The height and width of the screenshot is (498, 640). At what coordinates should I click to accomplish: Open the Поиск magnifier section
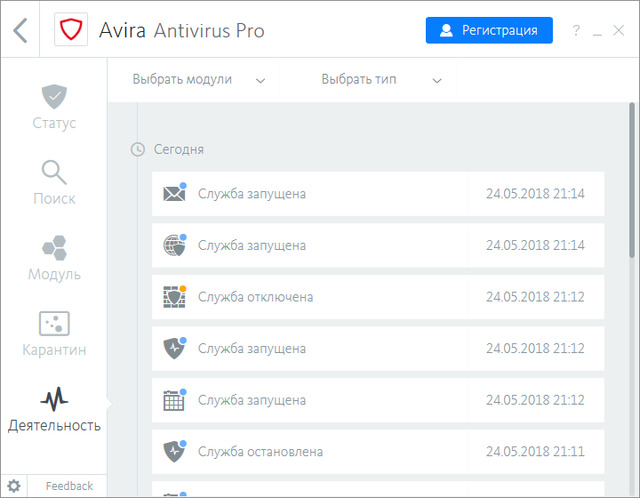tap(54, 183)
